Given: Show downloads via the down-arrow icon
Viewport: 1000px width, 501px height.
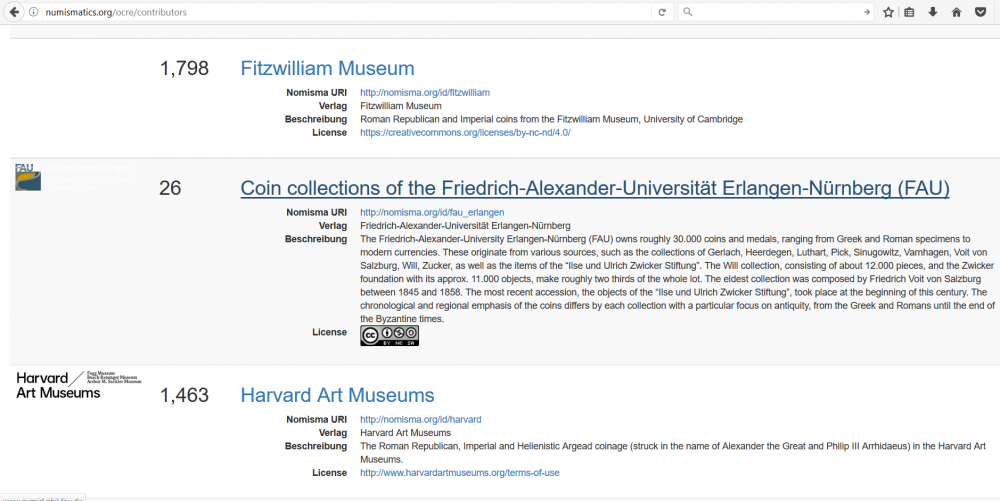Looking at the screenshot, I should pyautogui.click(x=932, y=12).
